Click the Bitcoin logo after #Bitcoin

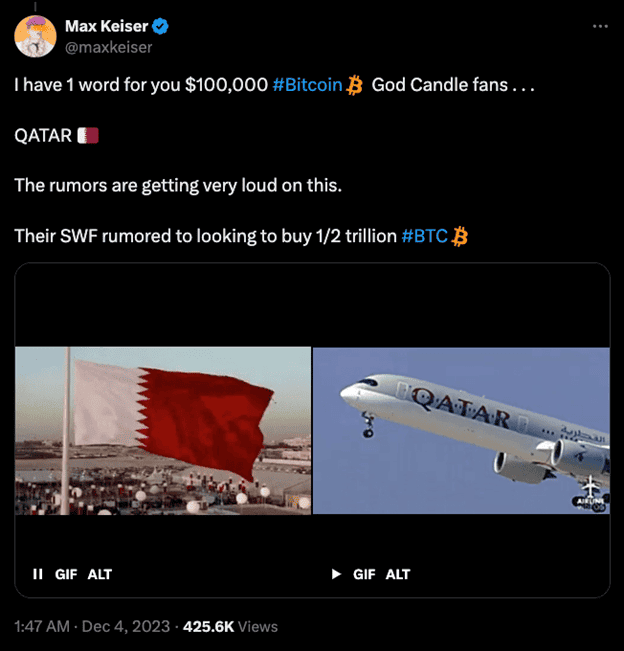353,87
